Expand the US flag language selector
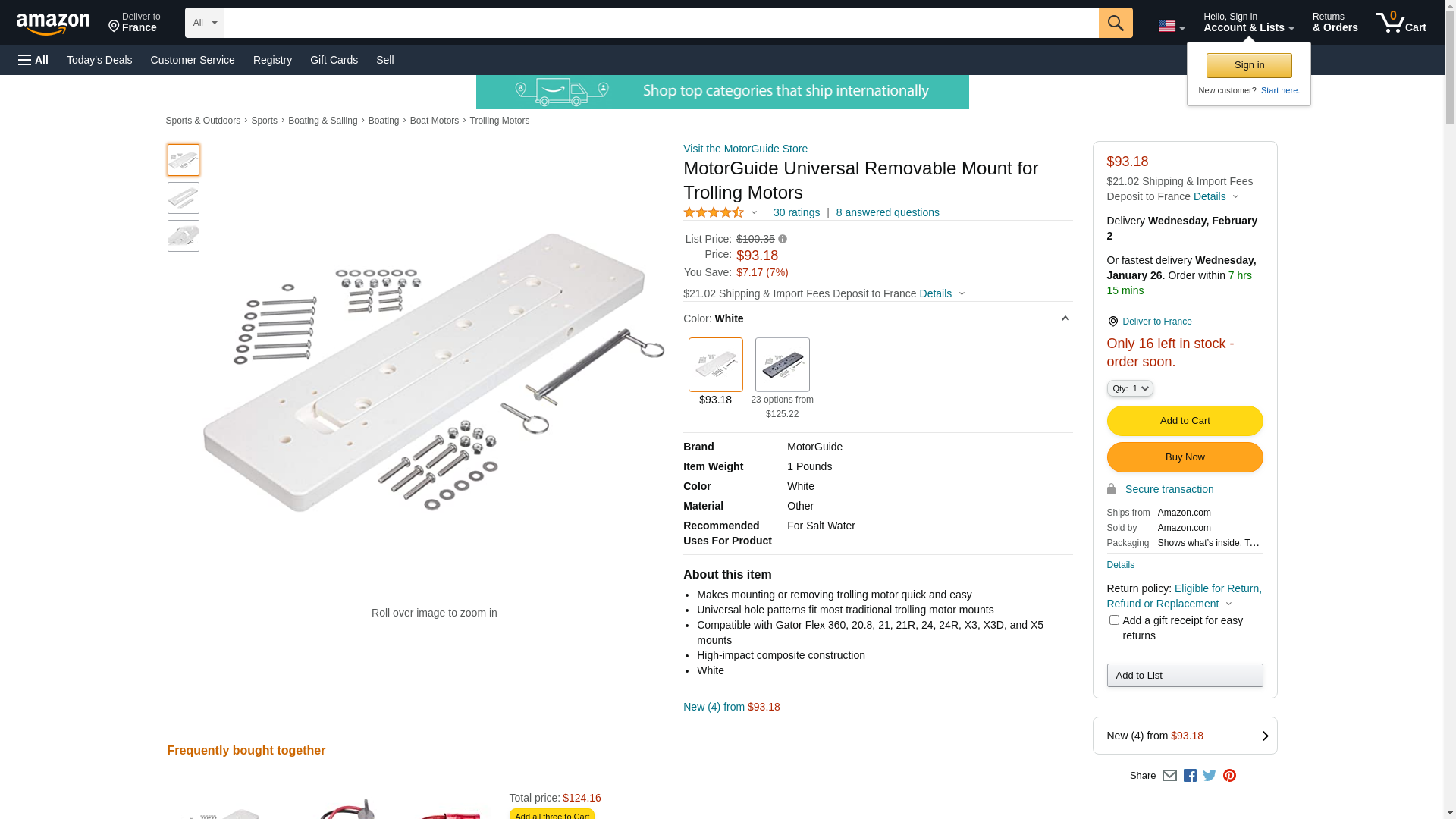 1171,27
